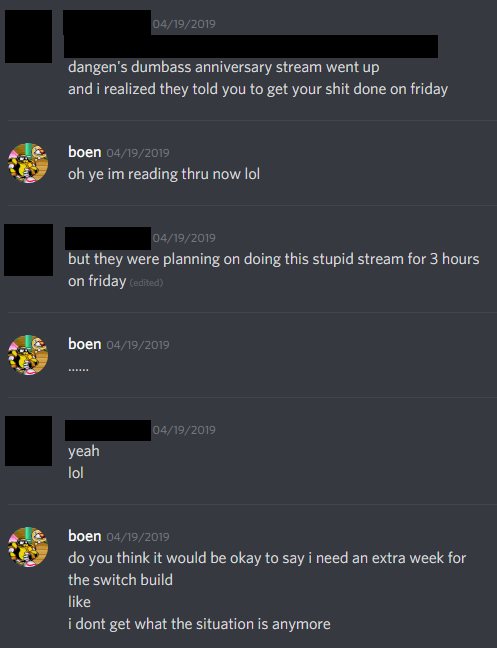The width and height of the screenshot is (497, 648).
Task: Click message 'oh ye im reading thru now lol'
Action: (x=164, y=174)
